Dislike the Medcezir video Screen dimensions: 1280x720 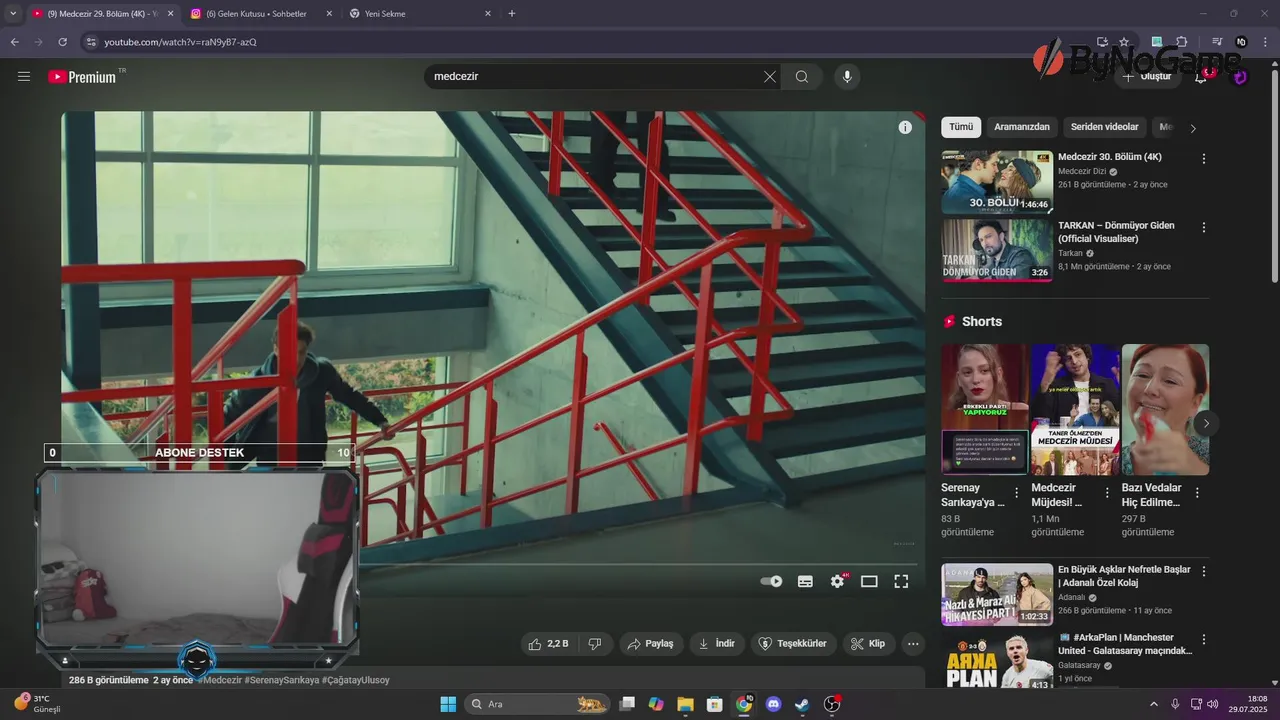pos(595,644)
